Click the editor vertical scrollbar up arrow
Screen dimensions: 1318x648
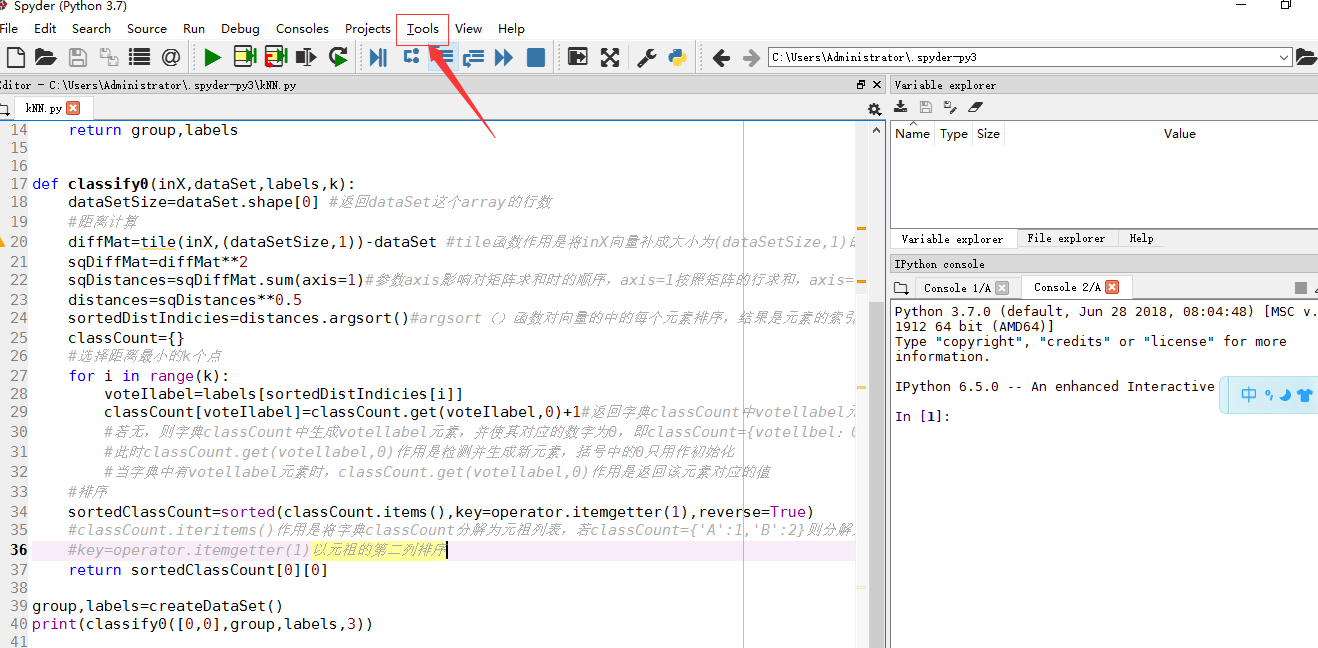(x=877, y=128)
